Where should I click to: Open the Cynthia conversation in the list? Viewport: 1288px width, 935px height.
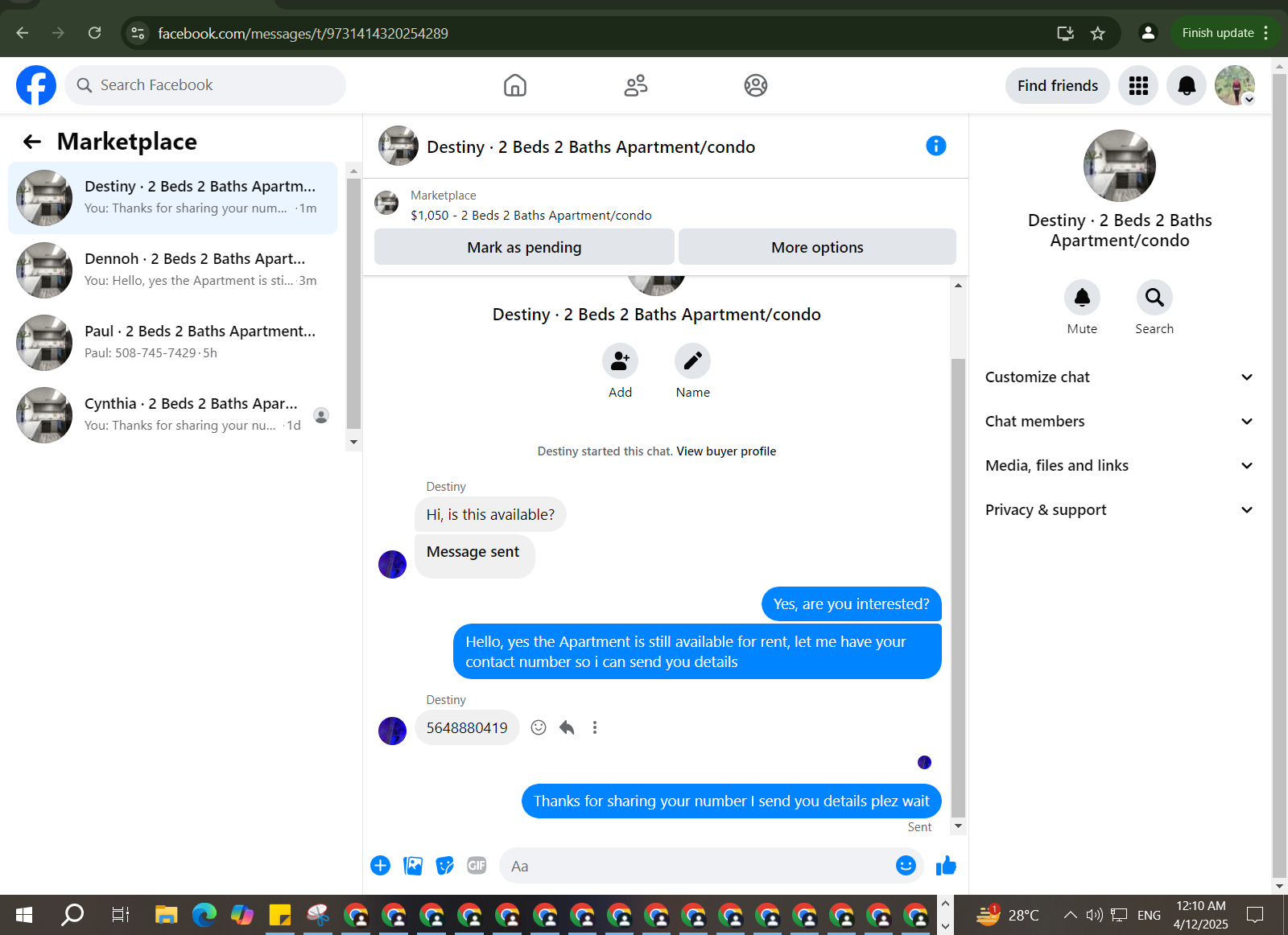(x=172, y=415)
